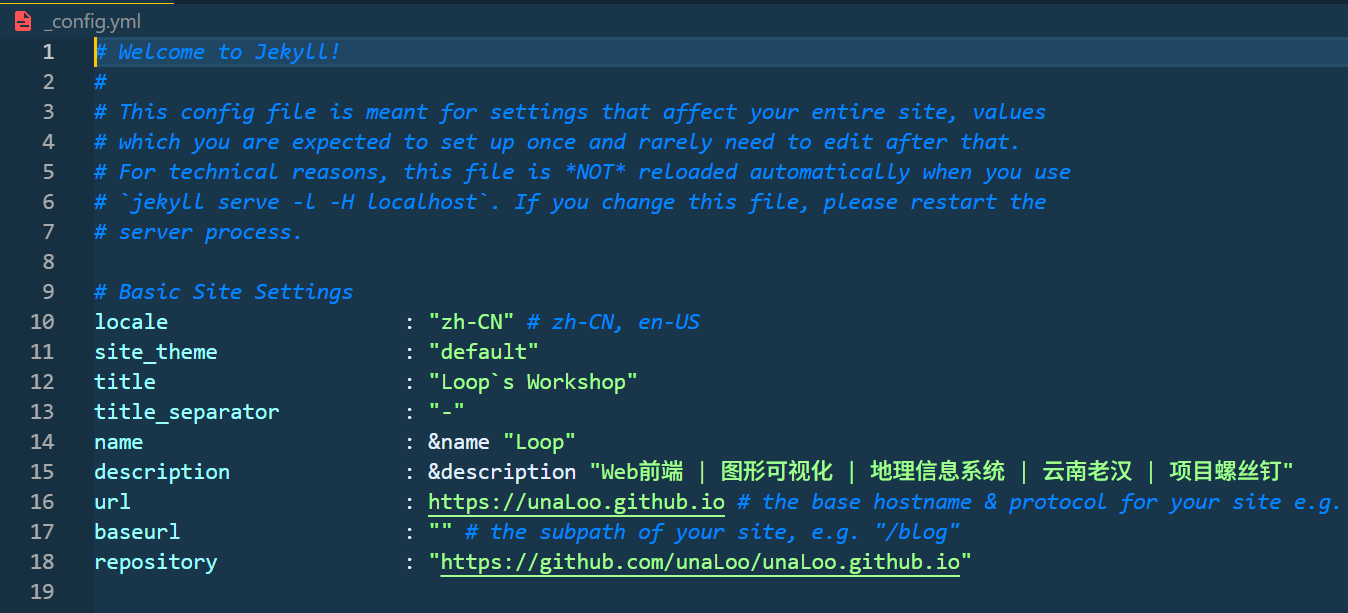Image resolution: width=1348 pixels, height=613 pixels.
Task: Click the YAML file icon on the _config.yml tab
Action: click(x=22, y=20)
